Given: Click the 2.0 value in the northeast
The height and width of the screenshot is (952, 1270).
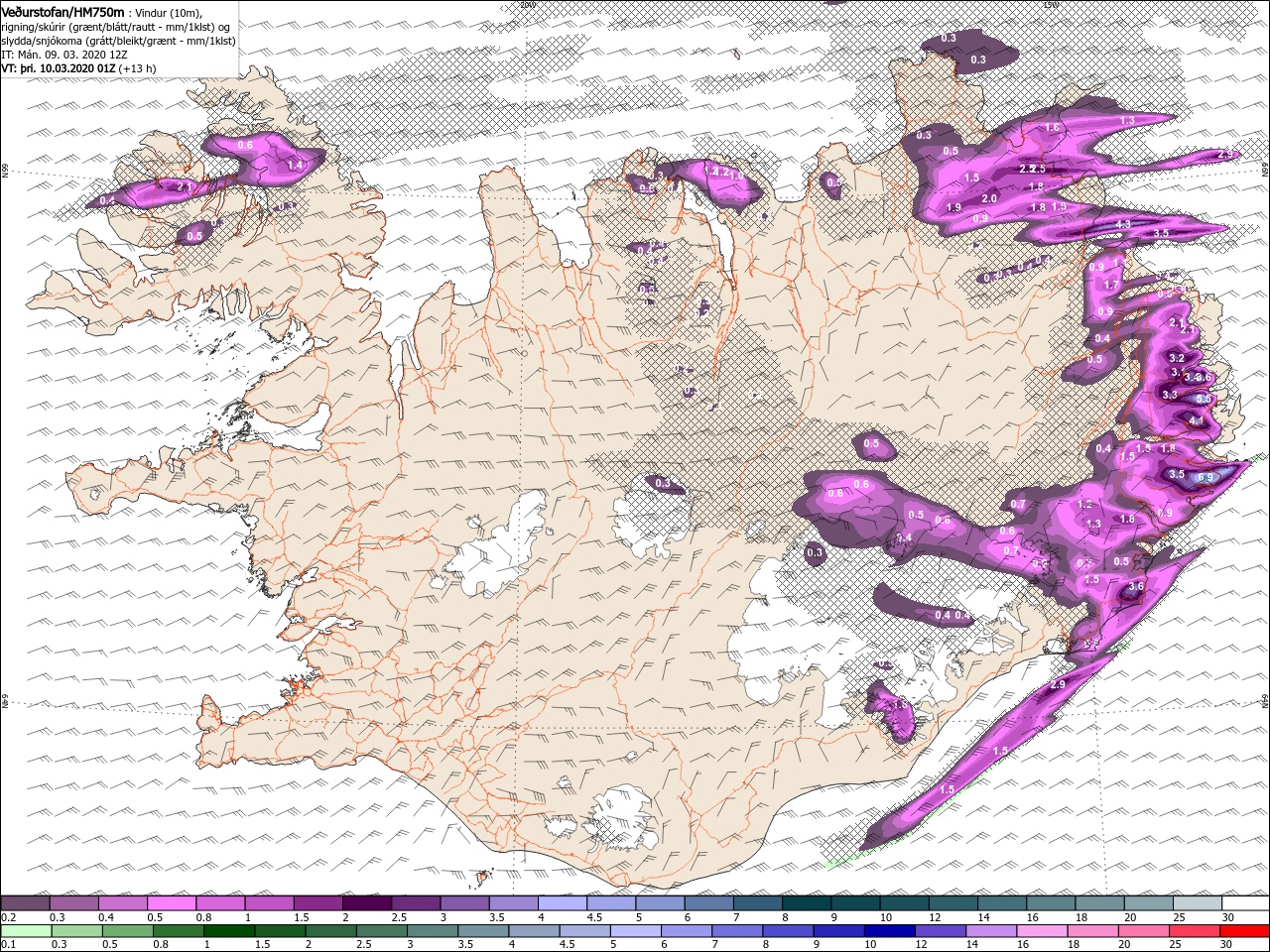Looking at the screenshot, I should 989,199.
